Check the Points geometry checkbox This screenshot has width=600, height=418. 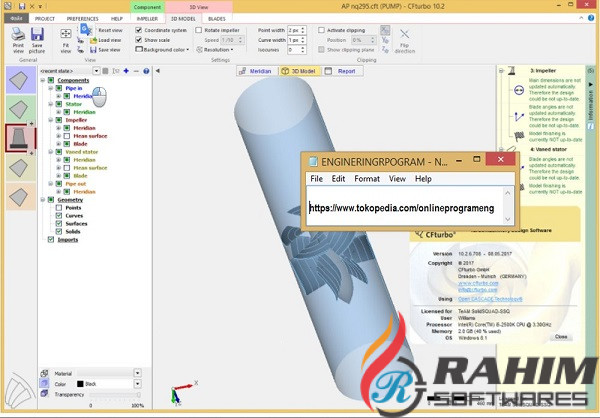click(59, 207)
